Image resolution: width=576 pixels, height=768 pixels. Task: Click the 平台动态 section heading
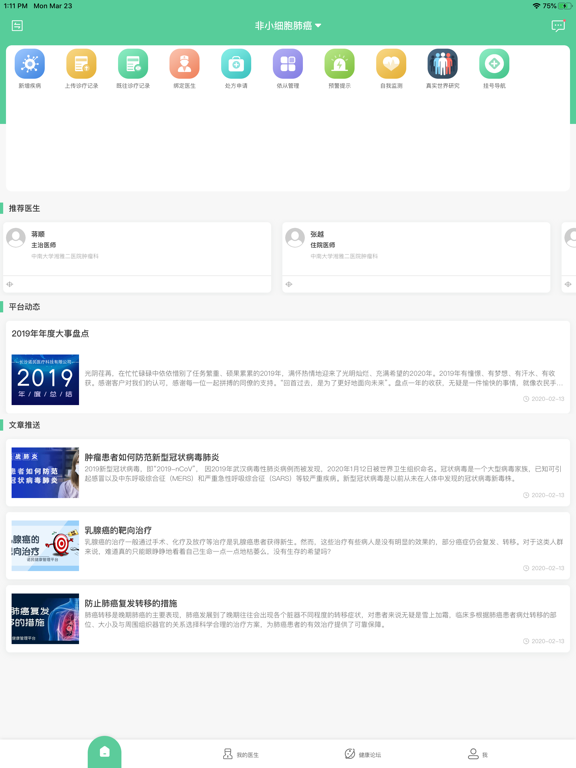pos(24,307)
